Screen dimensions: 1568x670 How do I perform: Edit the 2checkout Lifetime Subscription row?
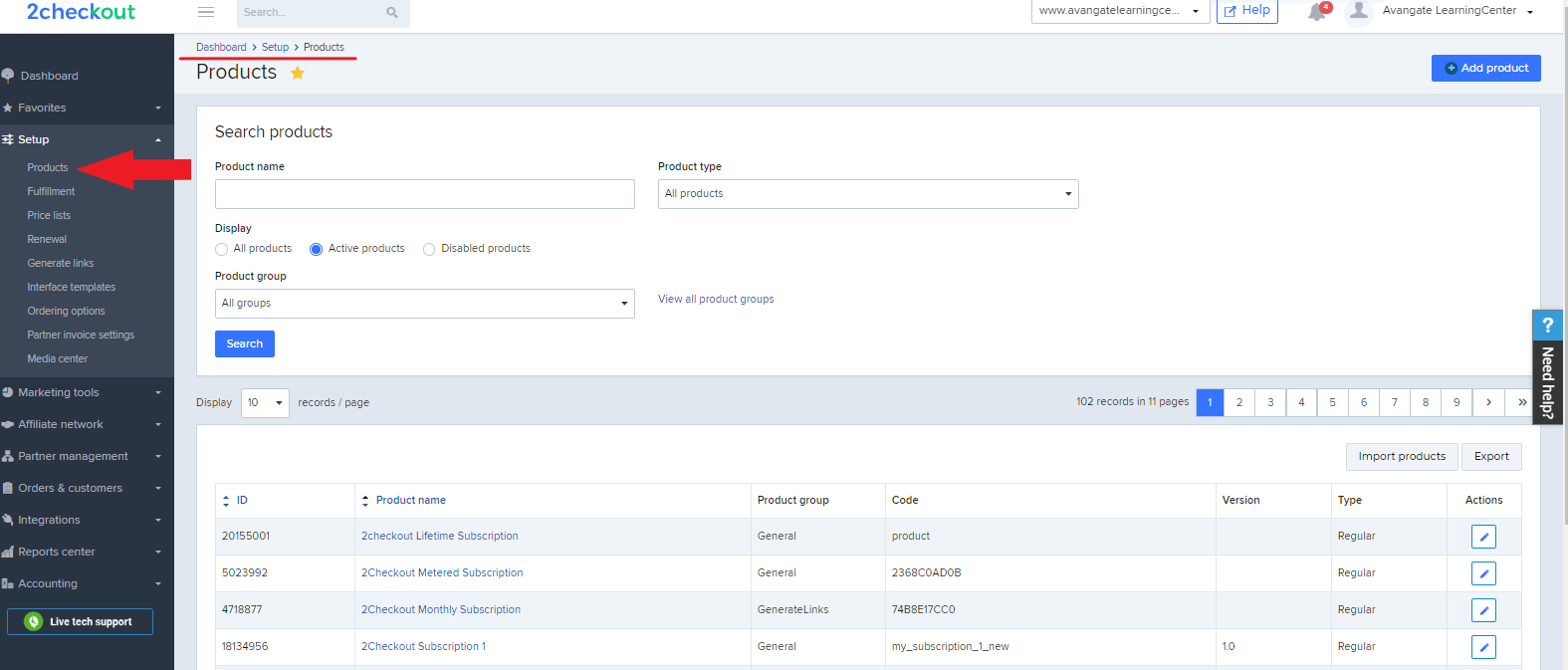(1483, 537)
